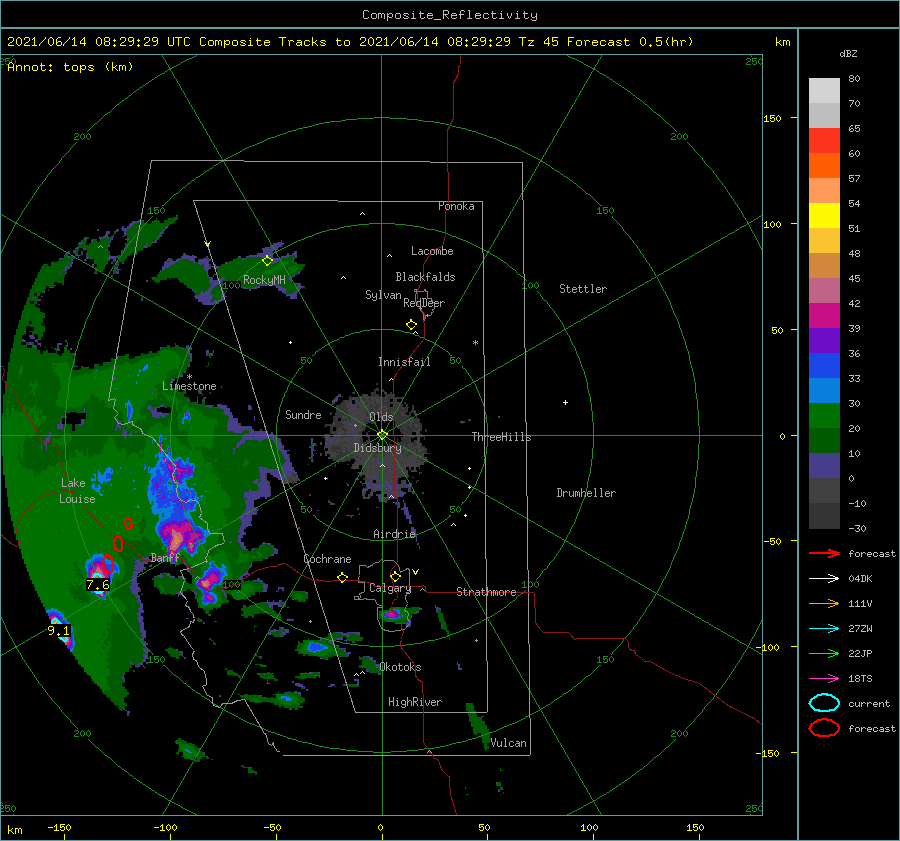Viewport: 900px width, 841px height.
Task: Select the cyan 27ZW arrow in the legend
Action: (x=824, y=629)
